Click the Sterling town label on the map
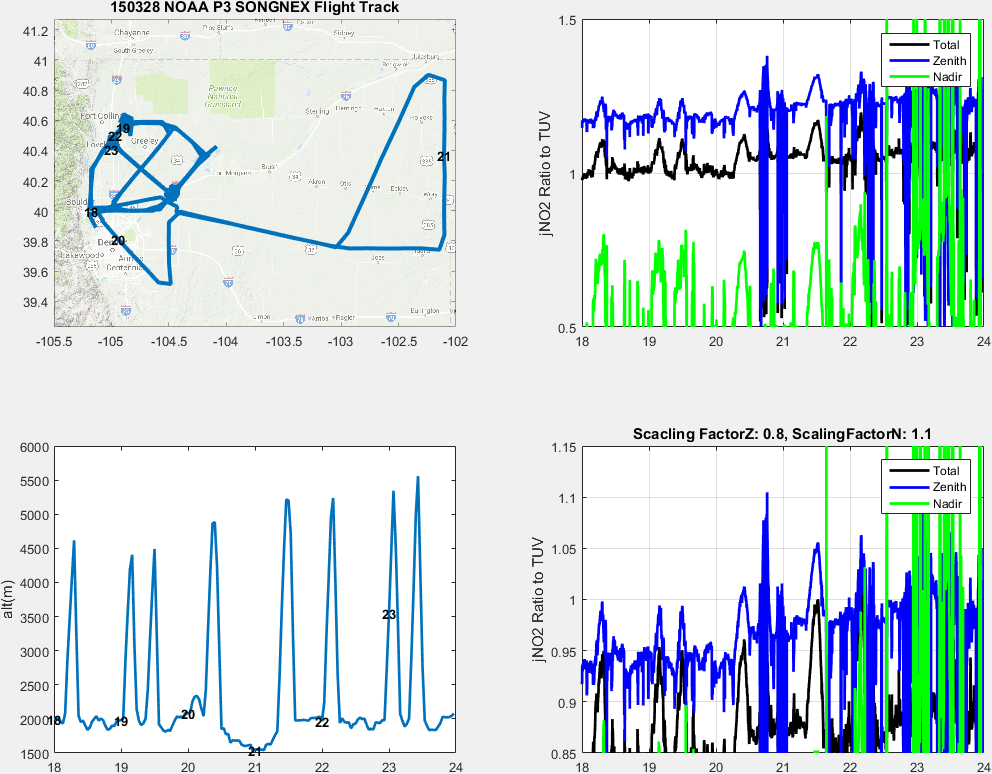The image size is (992, 774). [316, 110]
